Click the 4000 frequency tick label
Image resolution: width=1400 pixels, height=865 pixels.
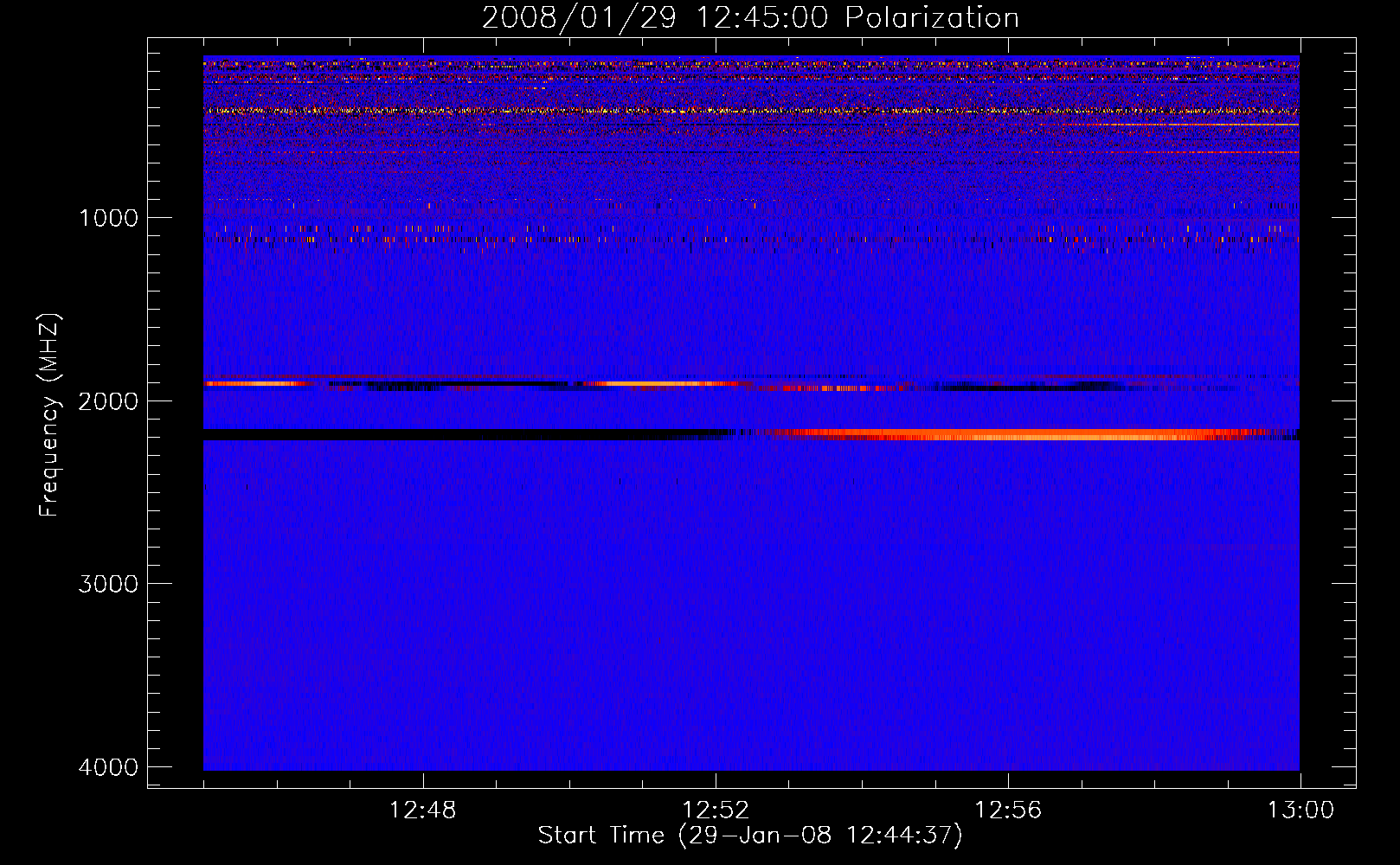pos(108,767)
